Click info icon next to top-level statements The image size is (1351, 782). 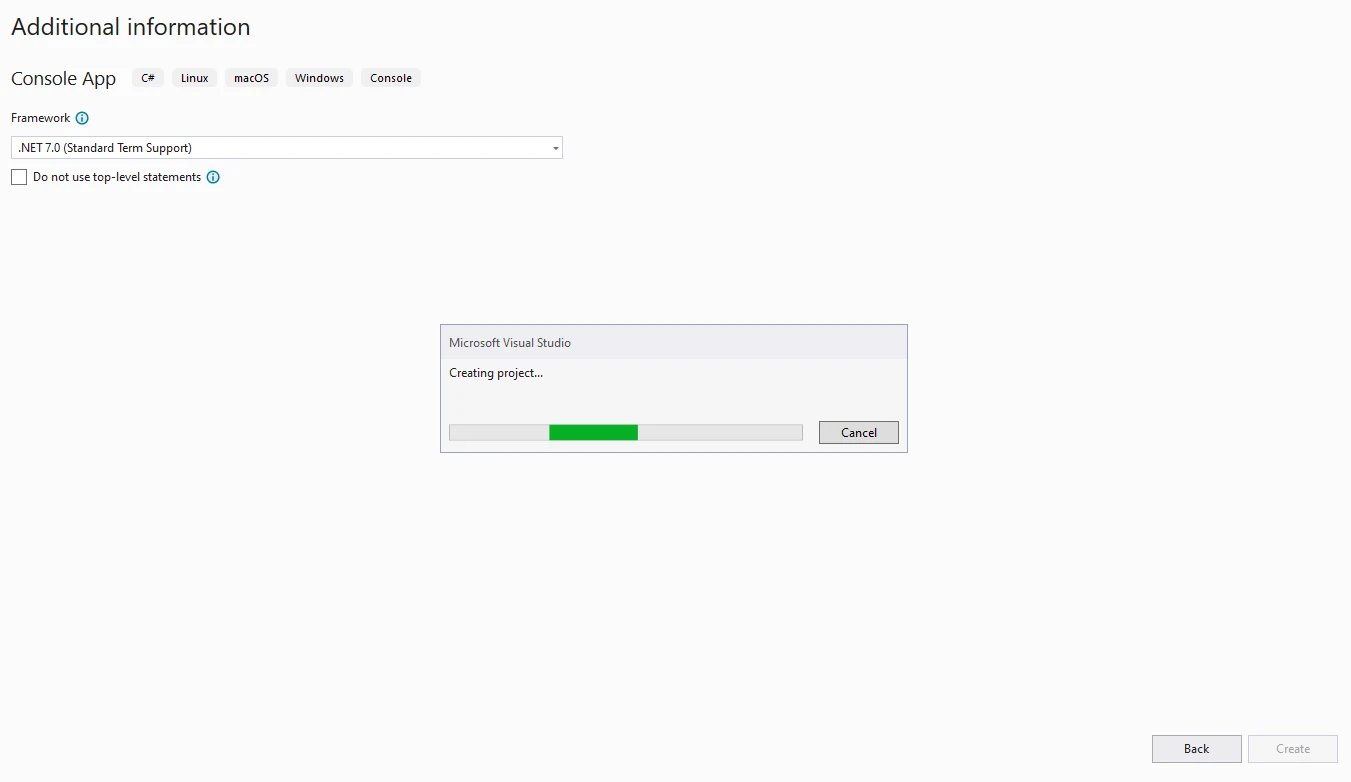click(x=213, y=177)
